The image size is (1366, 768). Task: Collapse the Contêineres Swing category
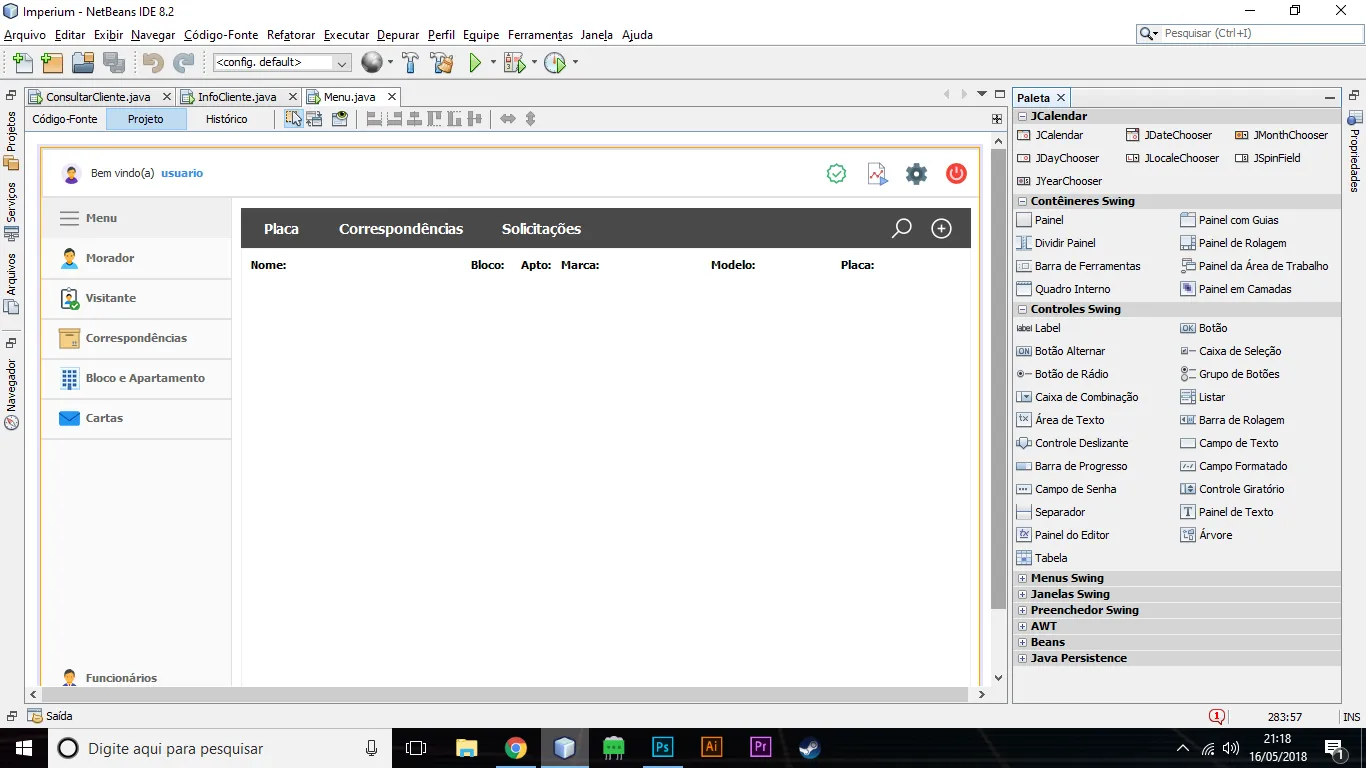(x=1022, y=201)
